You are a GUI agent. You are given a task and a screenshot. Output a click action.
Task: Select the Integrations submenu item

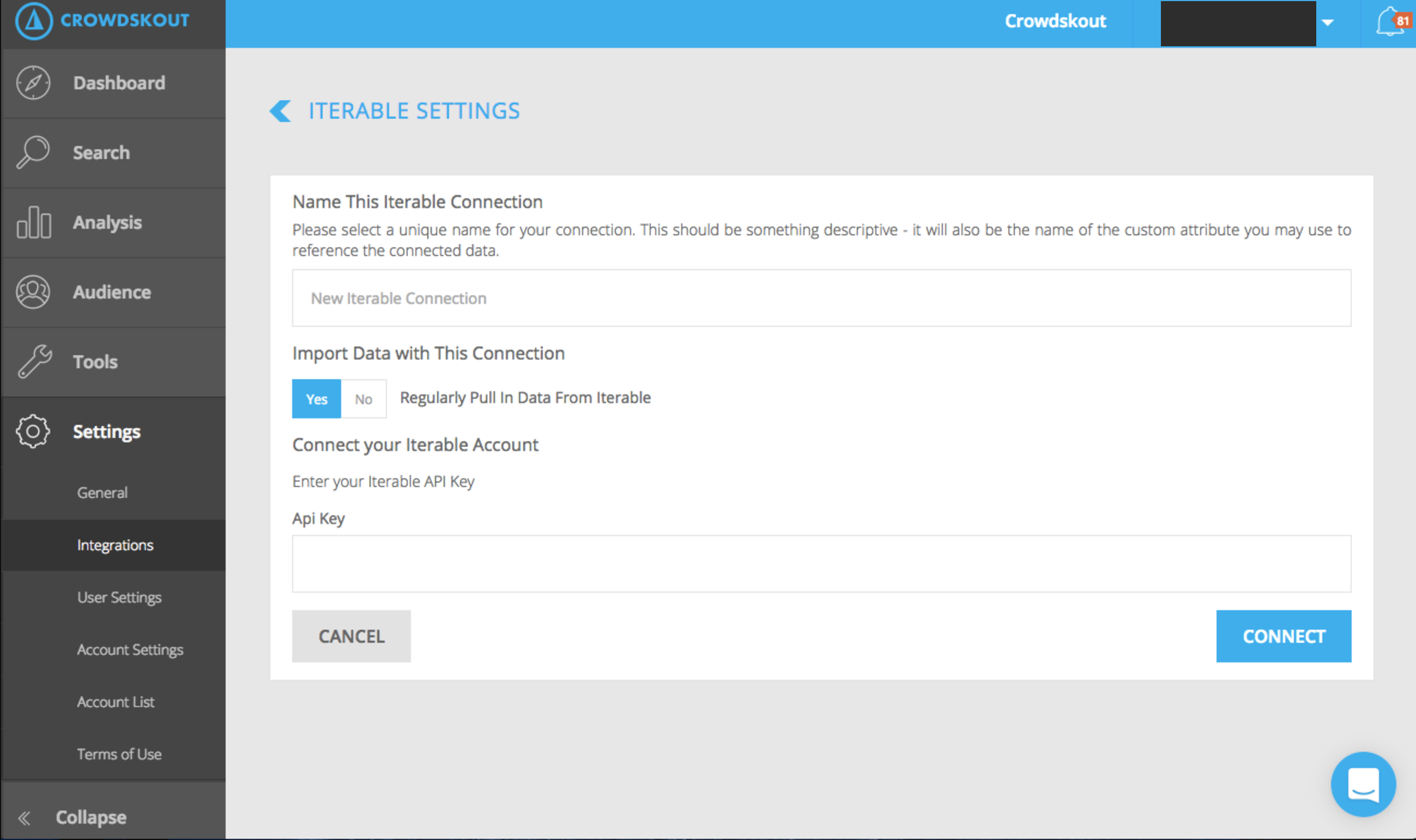(x=113, y=545)
